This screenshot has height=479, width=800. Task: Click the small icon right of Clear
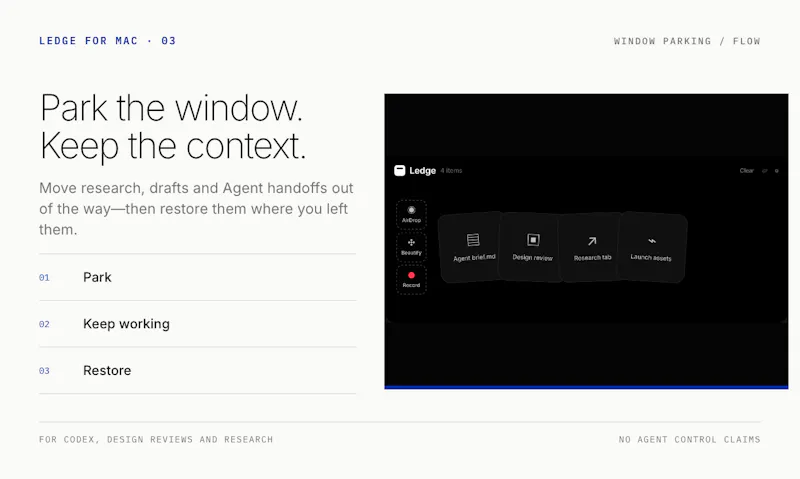point(764,171)
